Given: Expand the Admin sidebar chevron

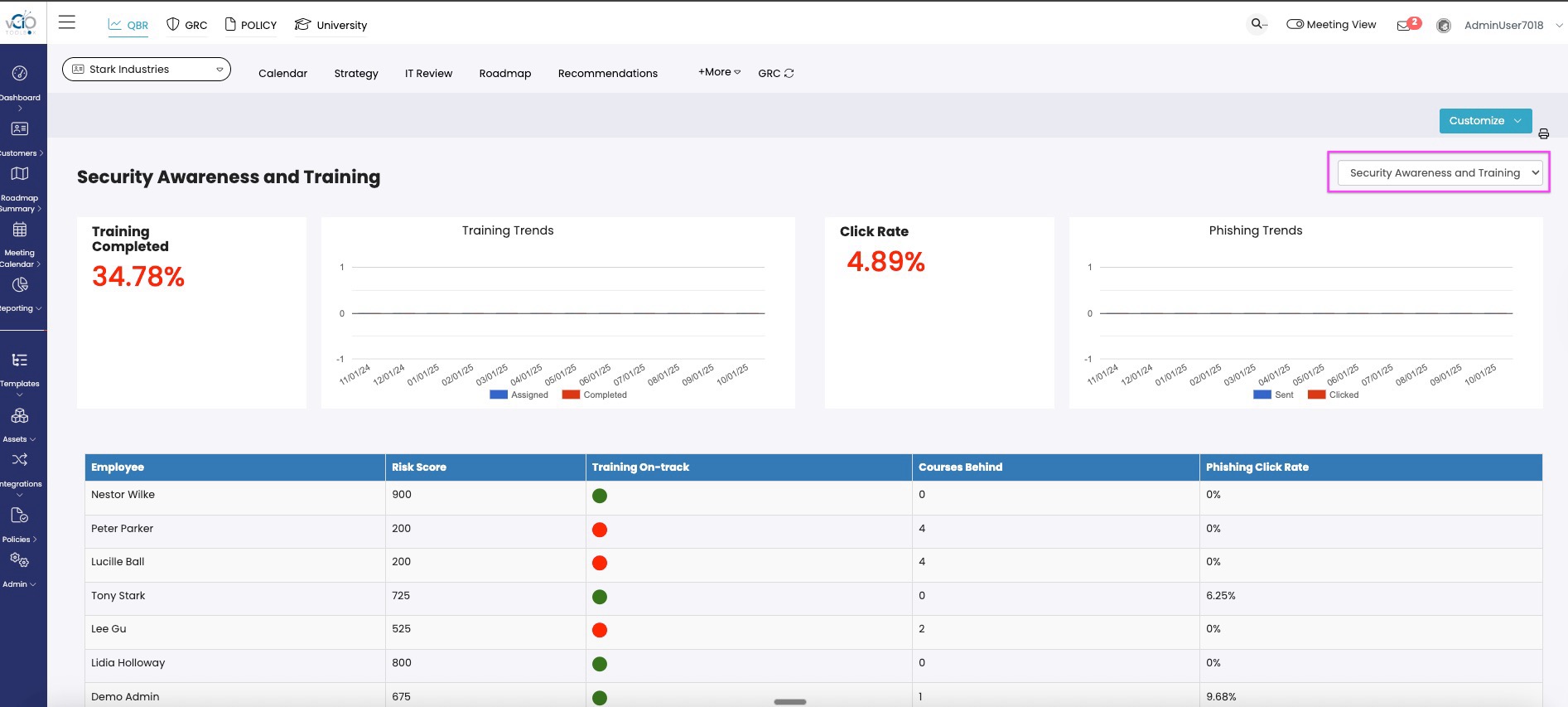Looking at the screenshot, I should (x=33, y=584).
